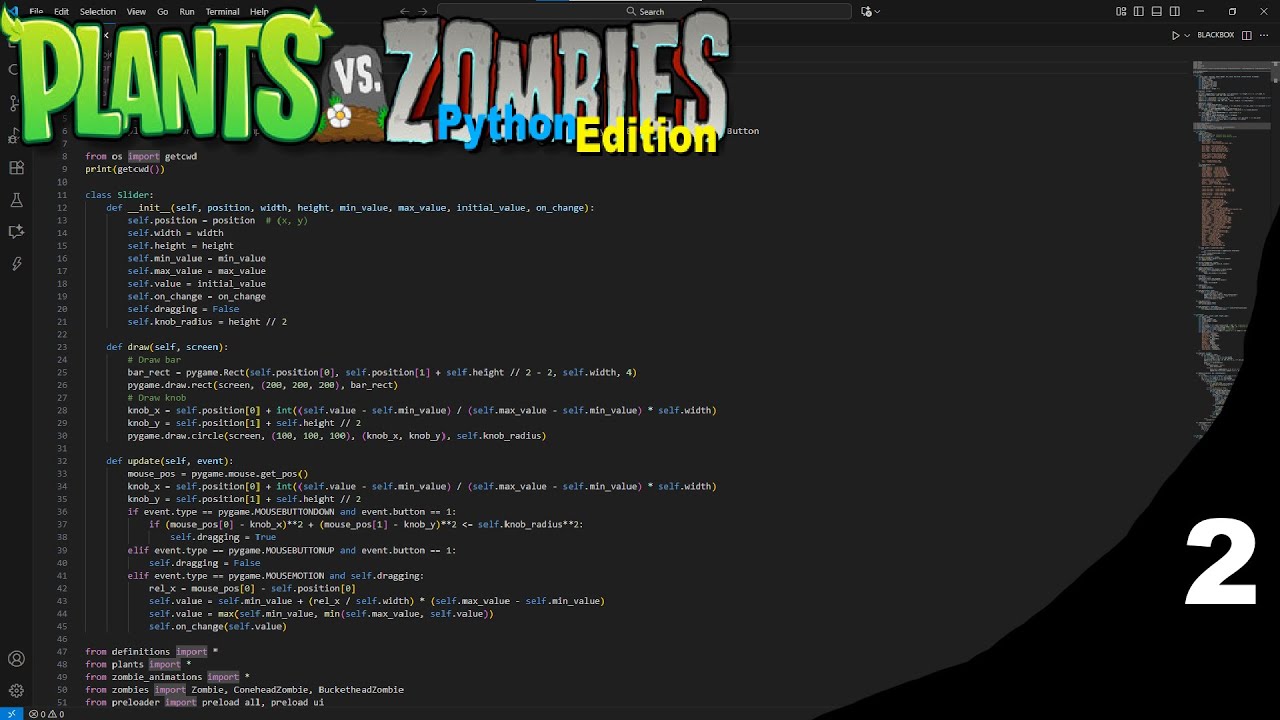Click the 'self.dragging = True' line

(223, 537)
